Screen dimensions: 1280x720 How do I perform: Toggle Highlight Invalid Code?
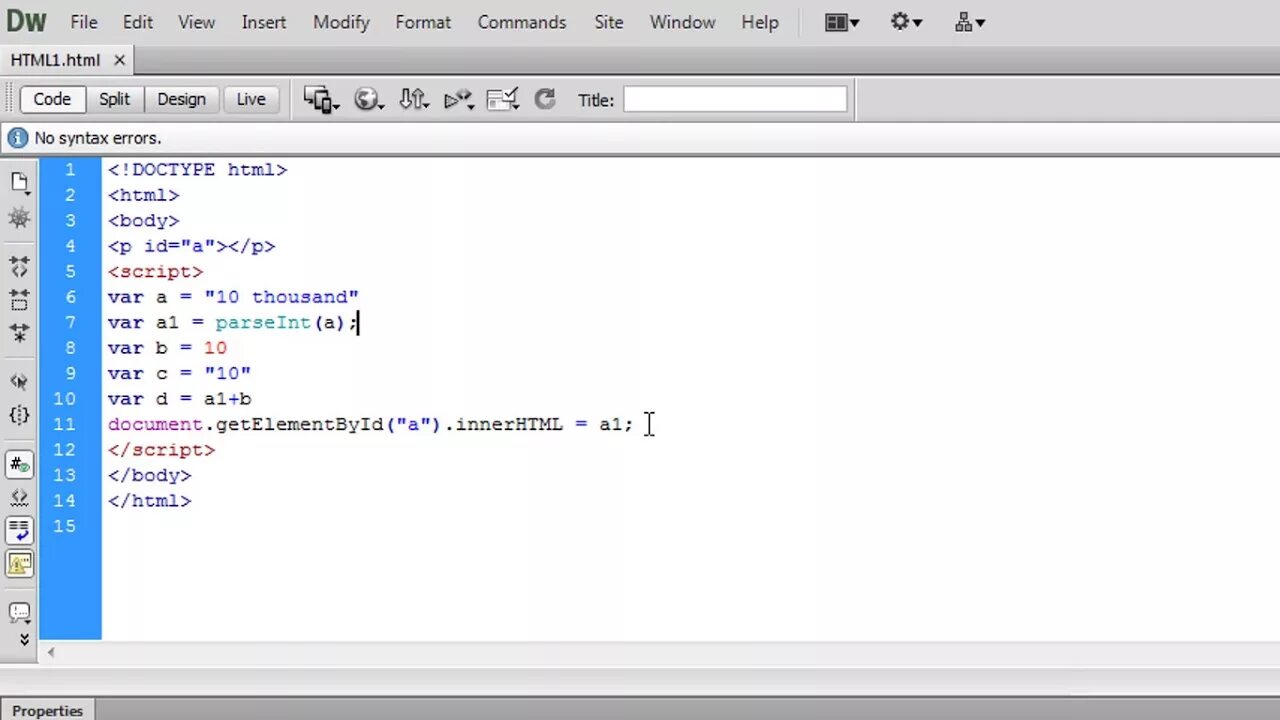pyautogui.click(x=19, y=497)
